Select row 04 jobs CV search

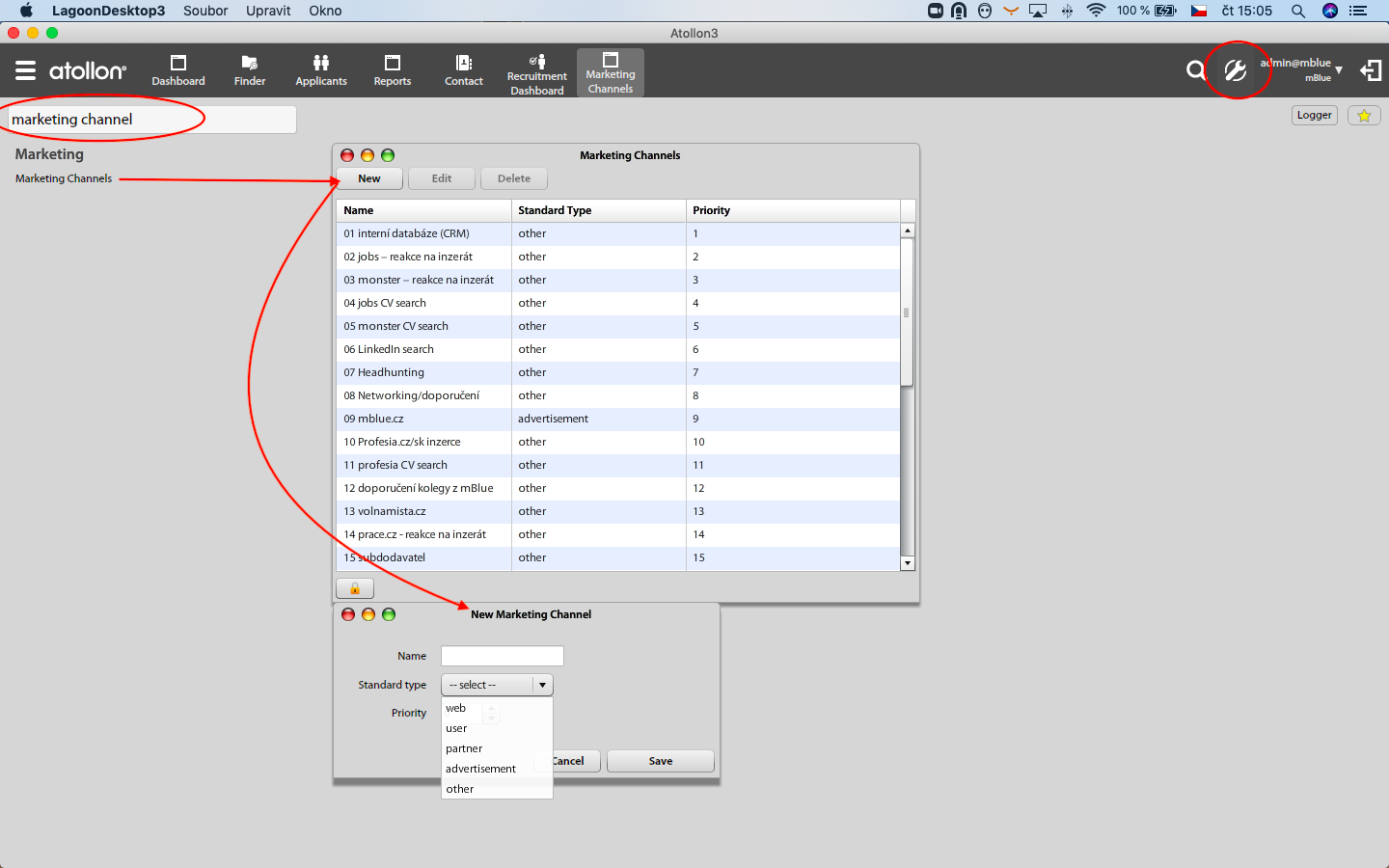(x=618, y=303)
